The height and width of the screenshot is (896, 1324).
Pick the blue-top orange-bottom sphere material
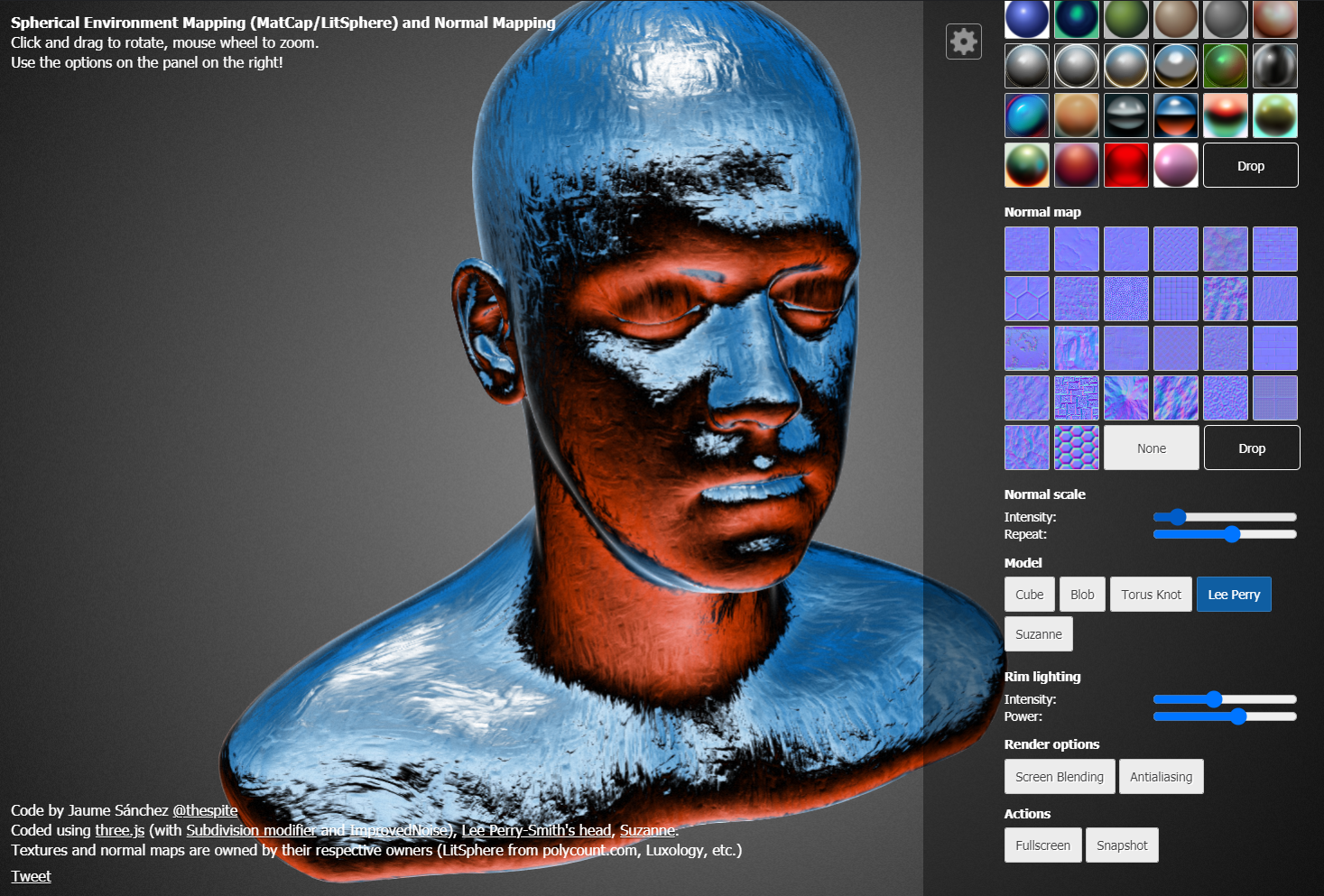pos(1176,115)
